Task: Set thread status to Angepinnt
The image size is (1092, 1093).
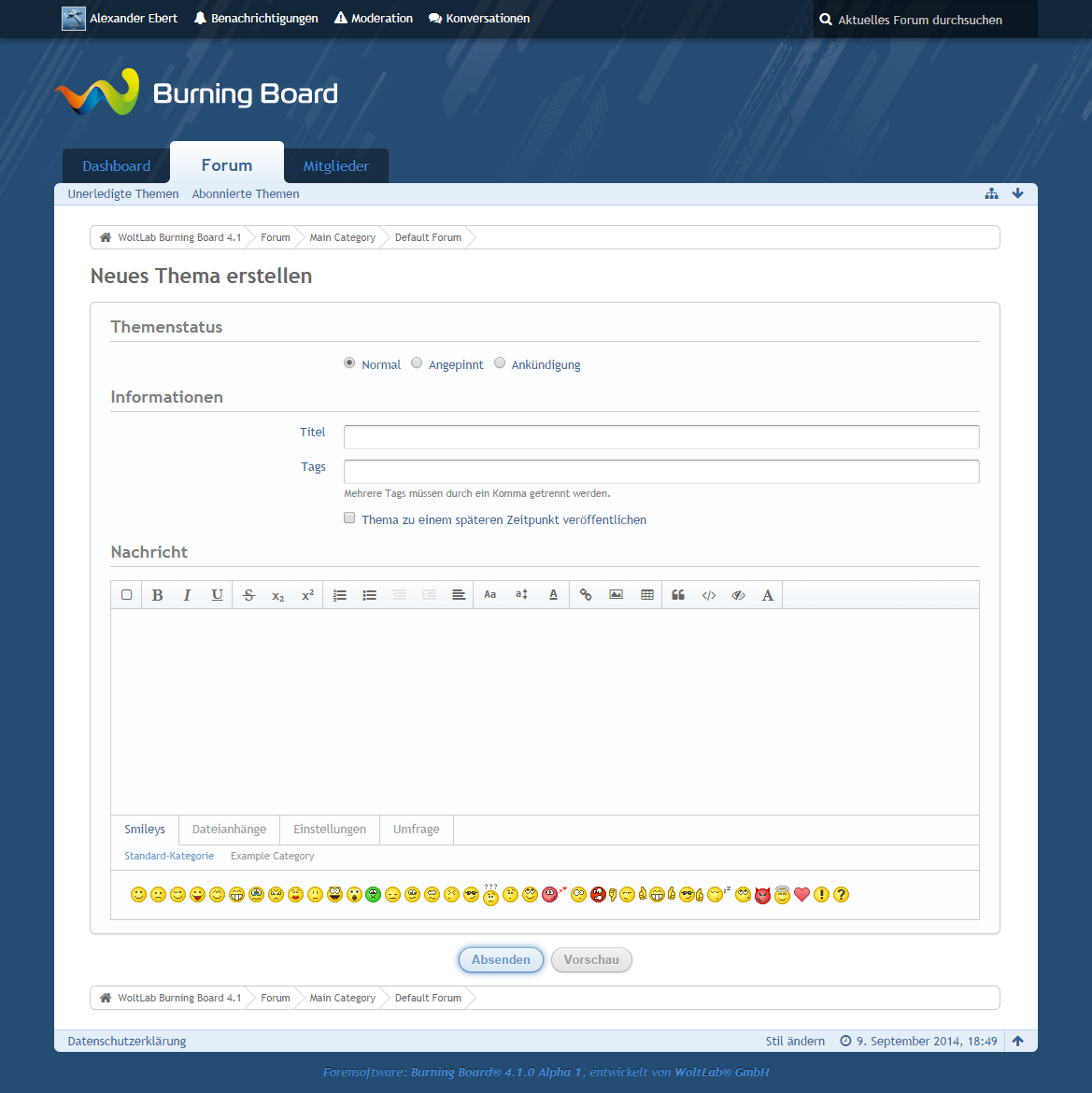Action: coord(417,363)
